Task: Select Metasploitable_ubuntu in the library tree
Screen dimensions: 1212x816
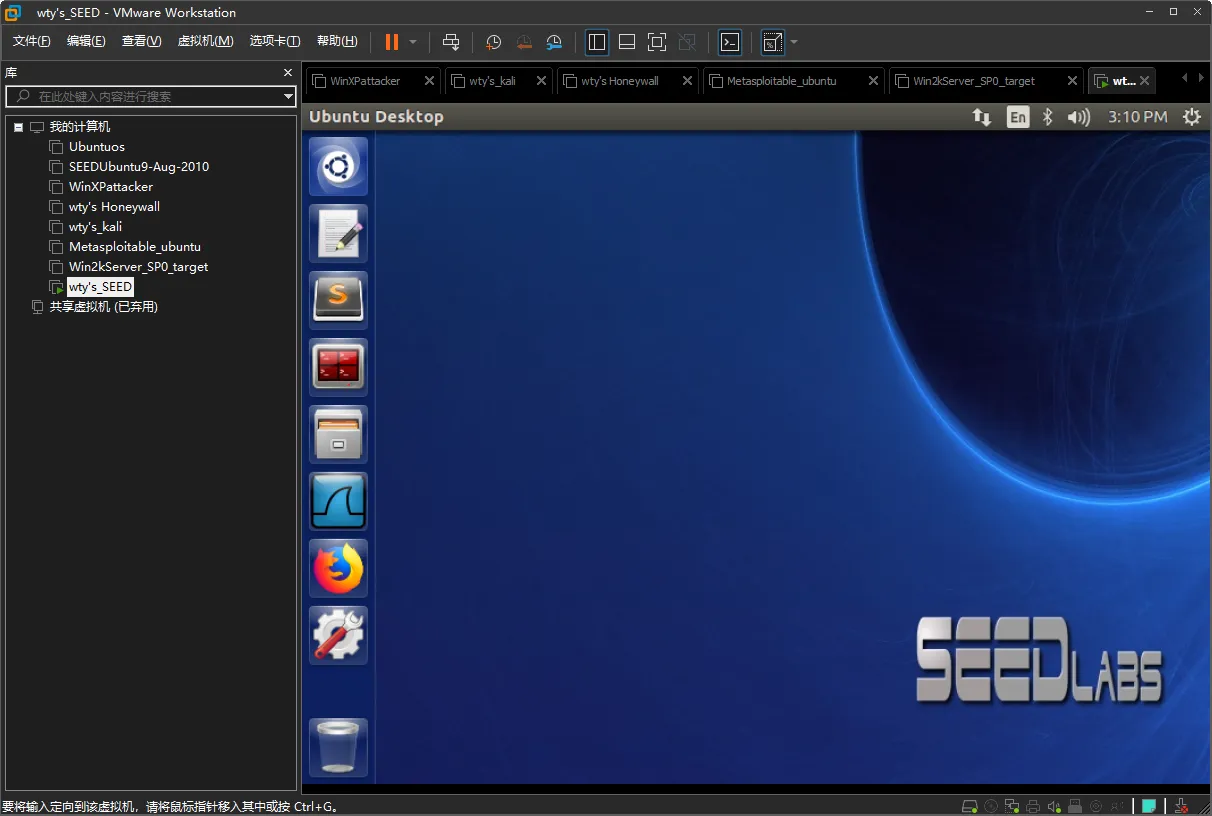Action: (x=135, y=247)
